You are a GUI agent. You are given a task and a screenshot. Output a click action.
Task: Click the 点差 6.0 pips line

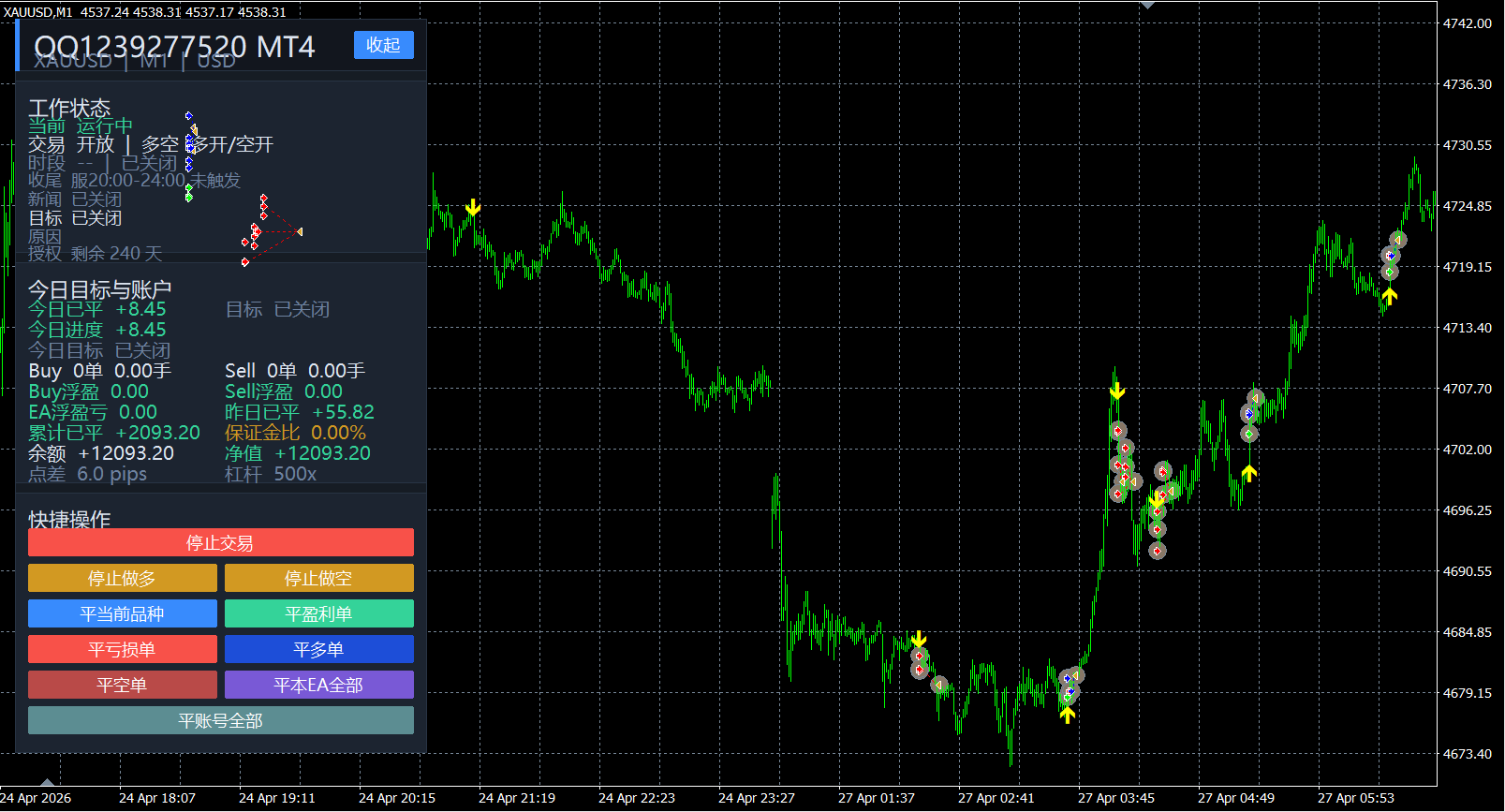(87, 474)
